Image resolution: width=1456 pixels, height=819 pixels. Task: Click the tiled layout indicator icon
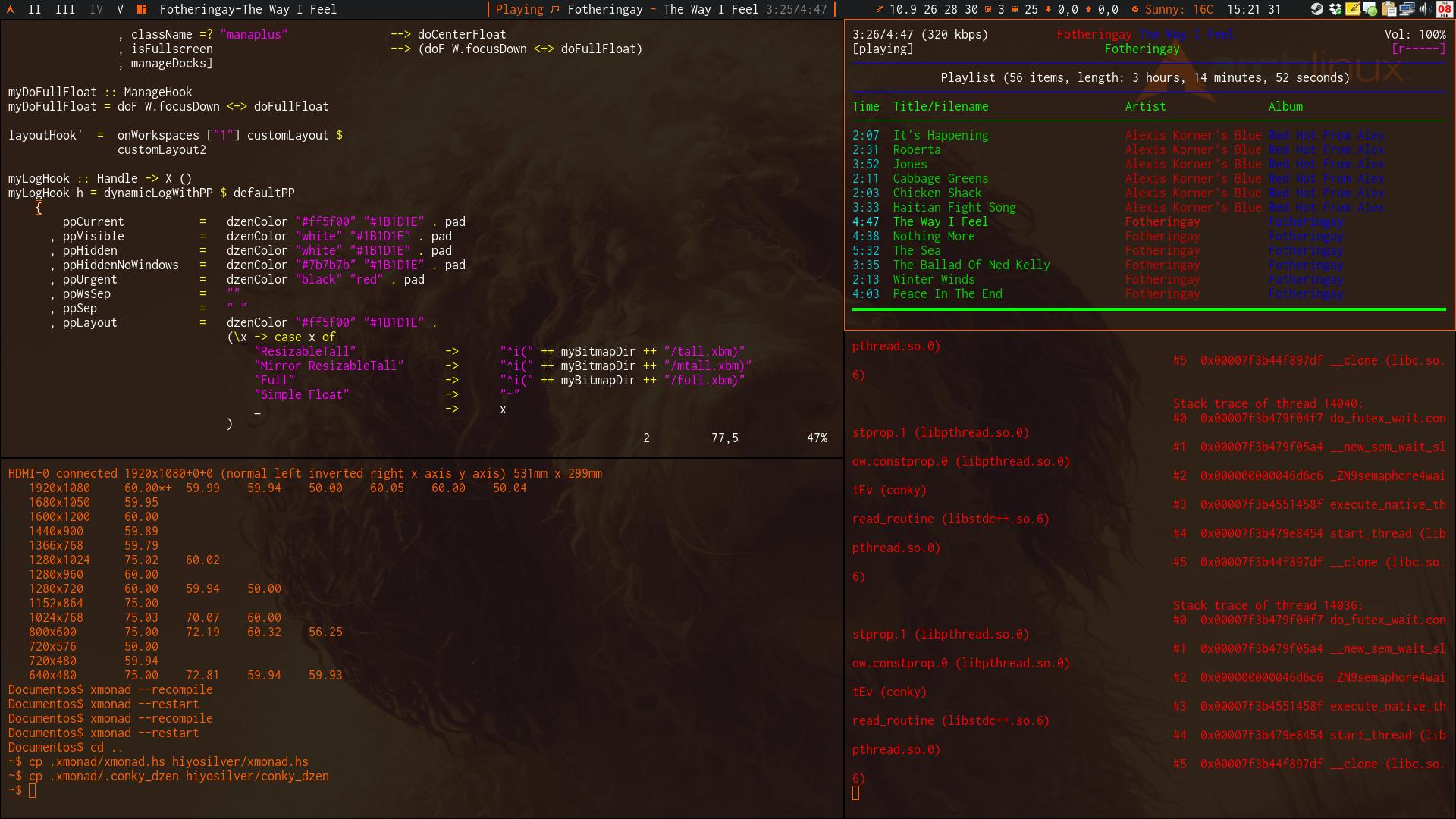point(142,9)
